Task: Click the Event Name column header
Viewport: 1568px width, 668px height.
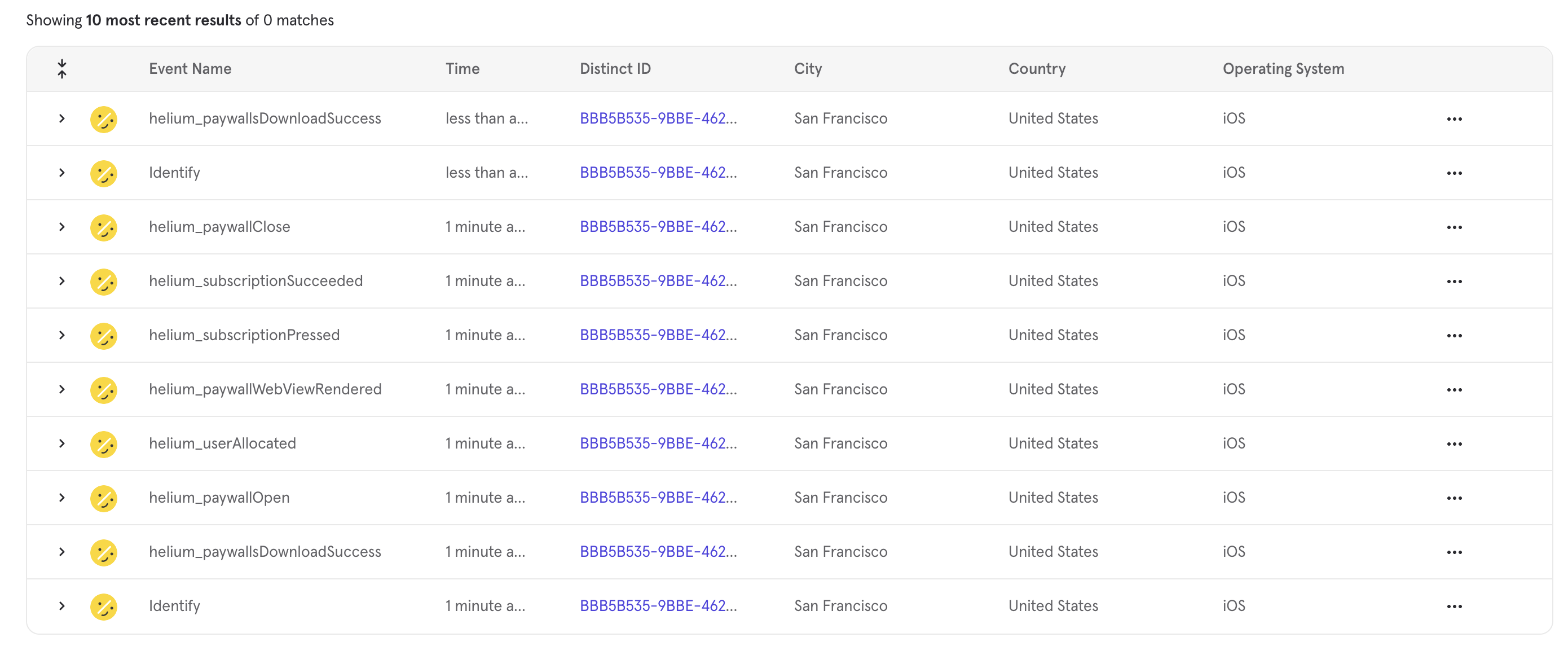Action: (190, 69)
